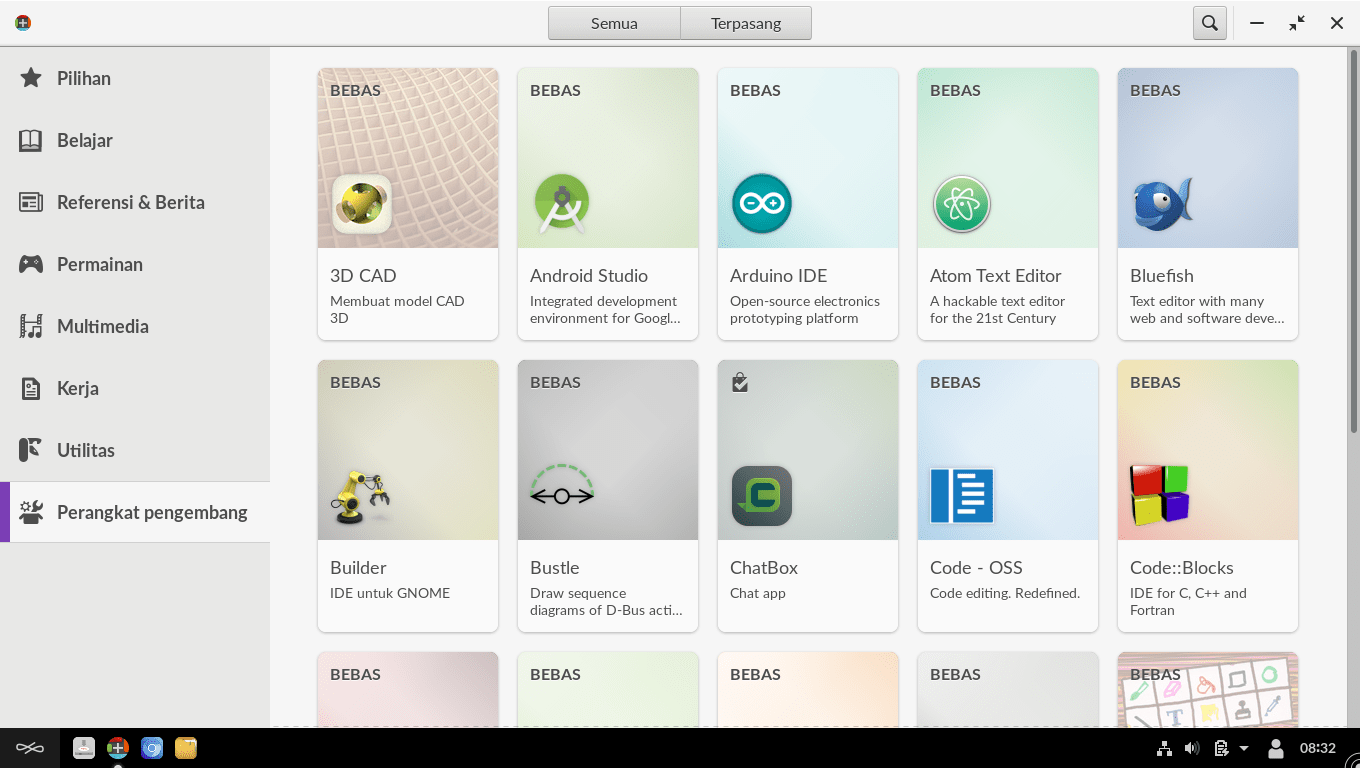Click the Bustle arrow diagram icon
Image resolution: width=1360 pixels, height=768 pixels.
(x=562, y=486)
